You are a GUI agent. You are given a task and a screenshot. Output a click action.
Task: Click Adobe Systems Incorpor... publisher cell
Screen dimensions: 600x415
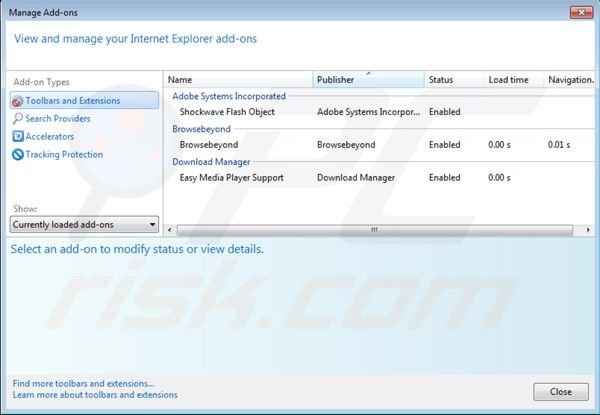click(368, 112)
